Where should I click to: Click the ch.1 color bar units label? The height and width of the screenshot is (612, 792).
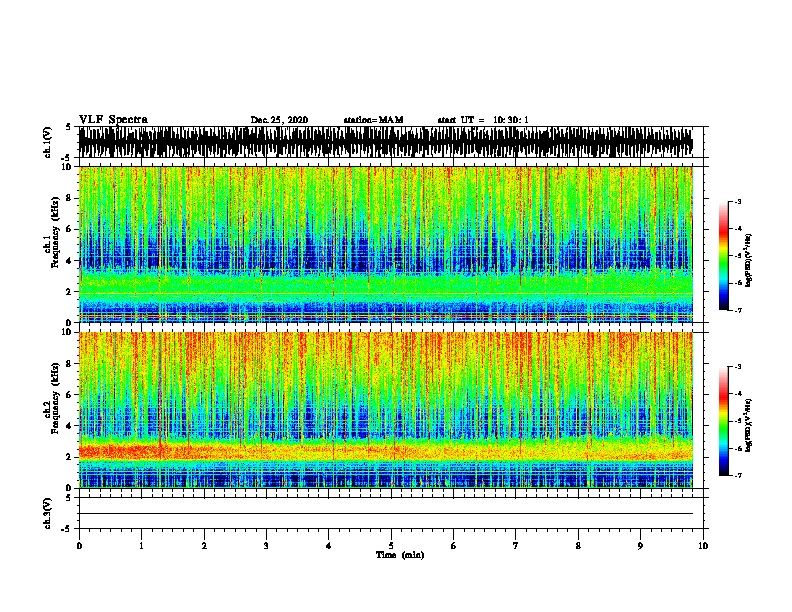tap(749, 260)
